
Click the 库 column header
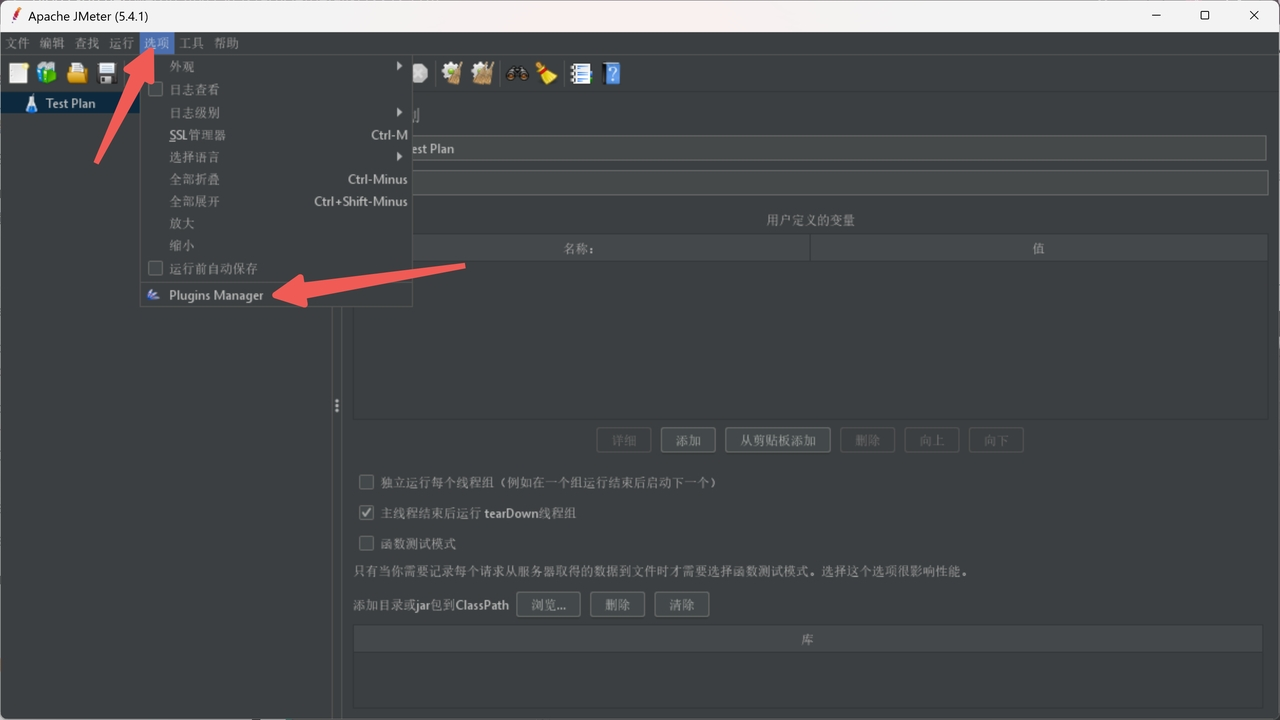point(808,639)
